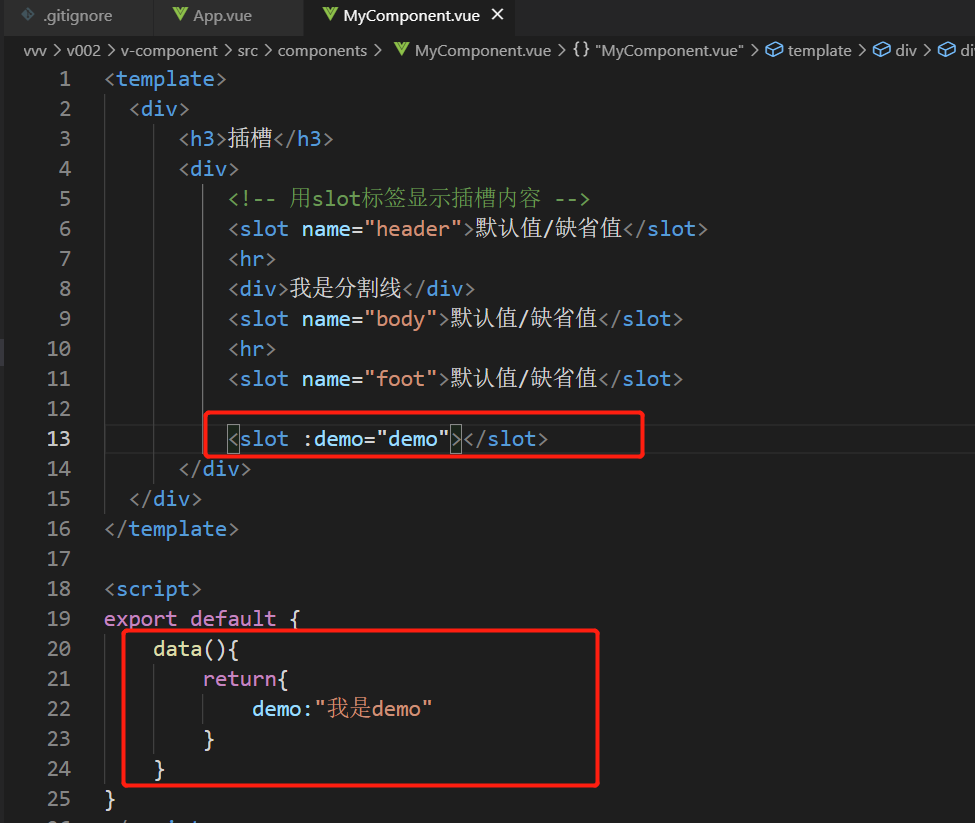Image resolution: width=975 pixels, height=823 pixels.
Task: Select the v002 breadcrumb item
Action: (84, 49)
